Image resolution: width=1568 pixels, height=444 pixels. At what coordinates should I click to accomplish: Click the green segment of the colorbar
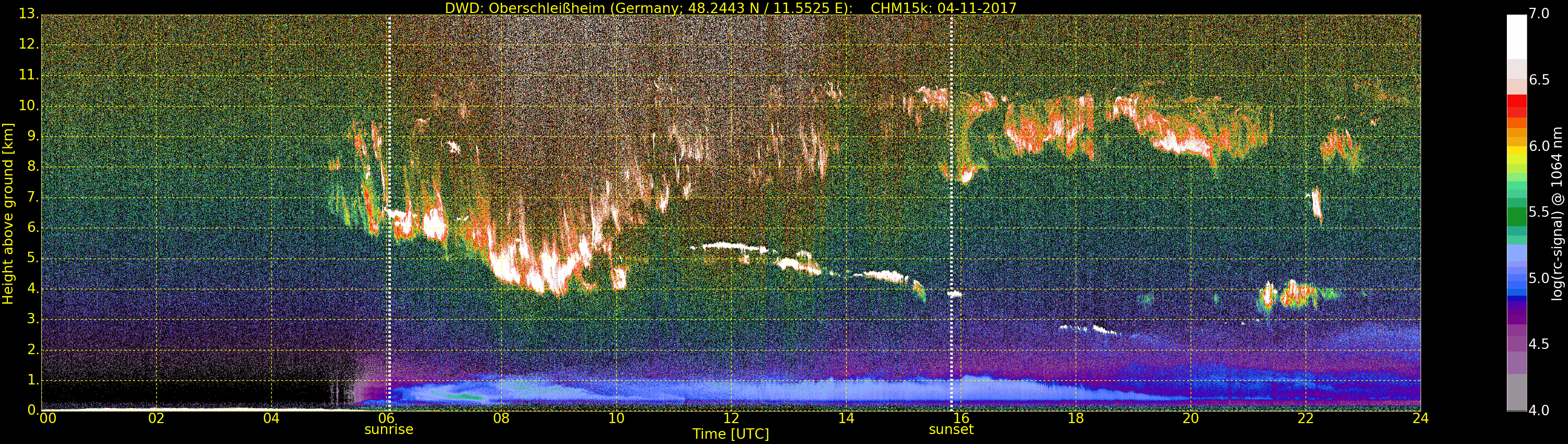click(1516, 217)
